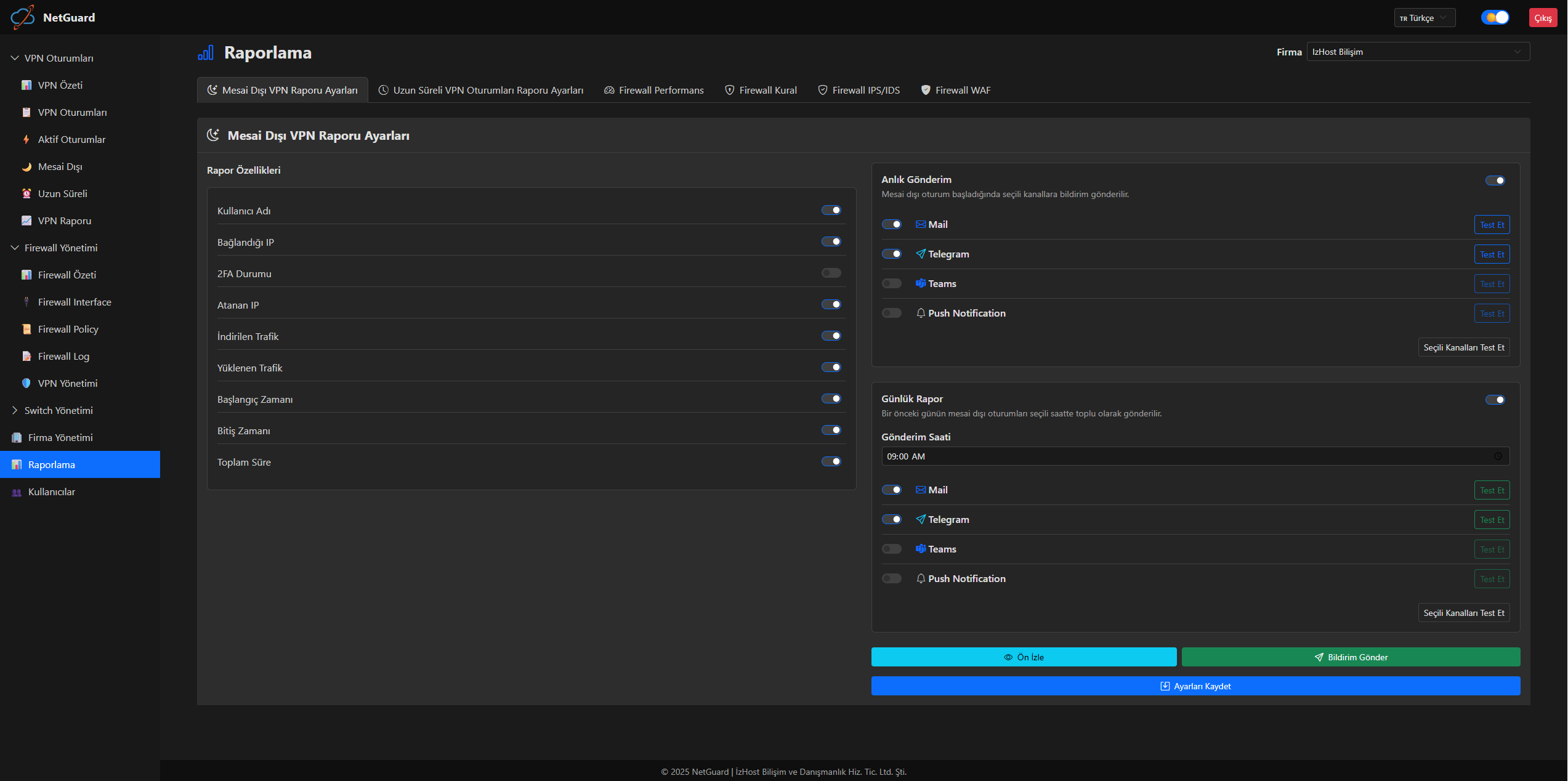The image size is (1568, 781).
Task: Click the Kullanıcılar people icon
Action: pyautogui.click(x=17, y=492)
